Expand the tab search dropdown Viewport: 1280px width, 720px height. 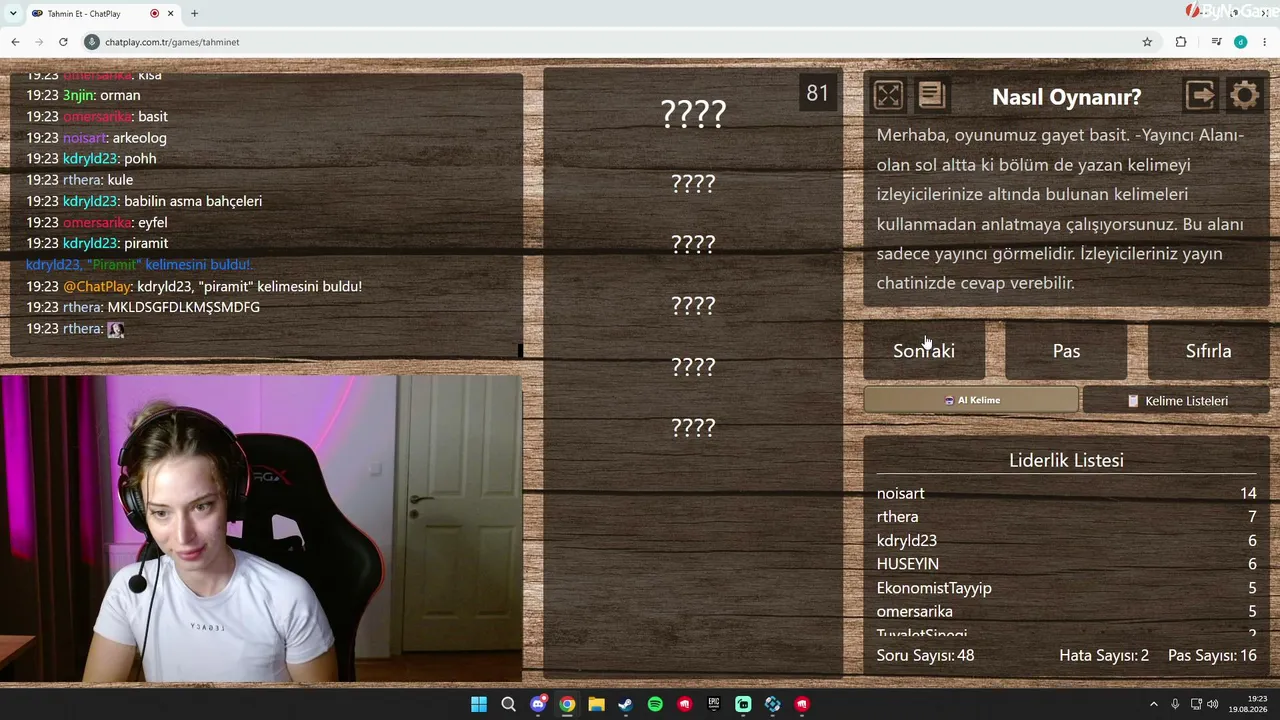click(x=13, y=13)
